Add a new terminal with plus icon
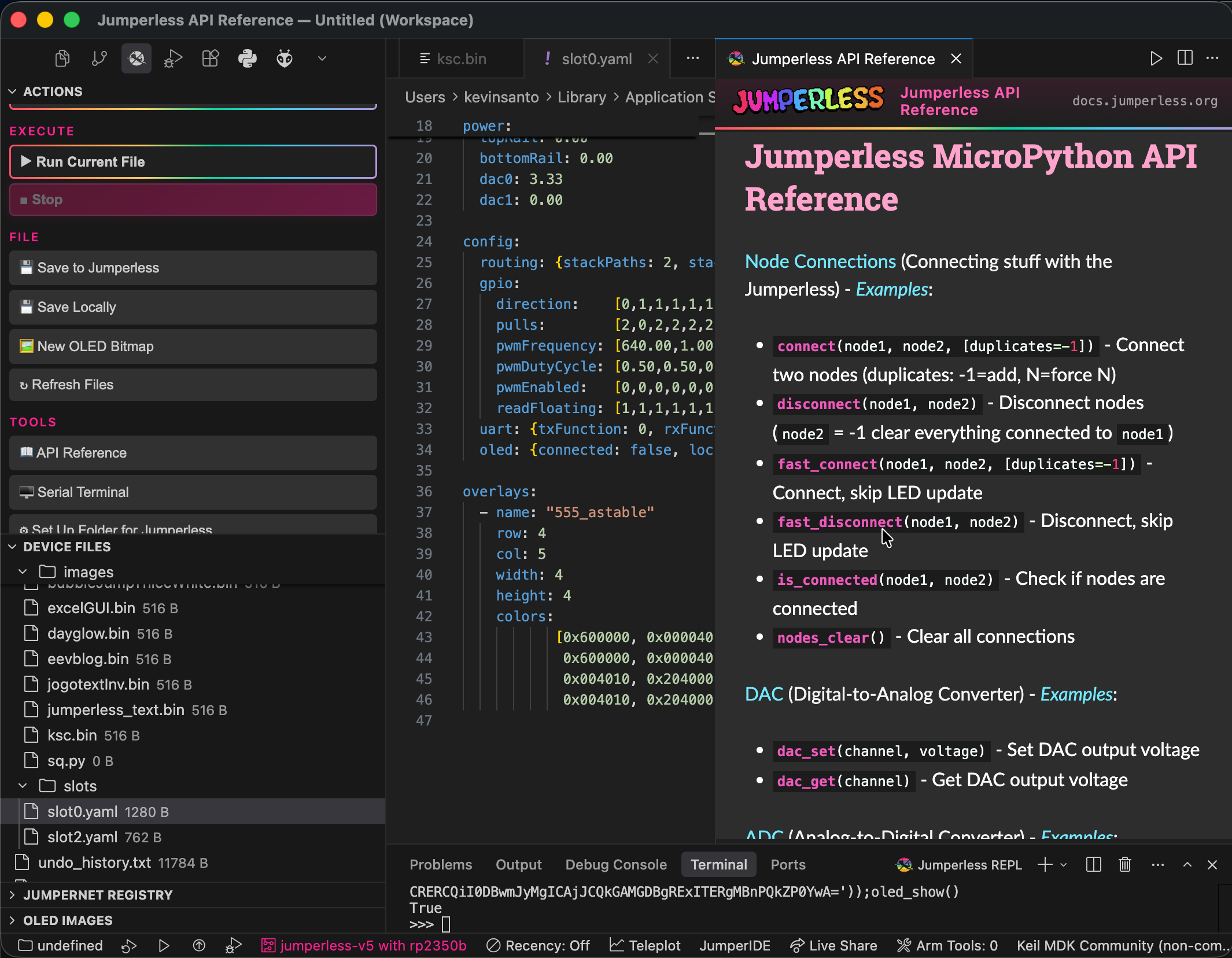1232x958 pixels. point(1045,865)
